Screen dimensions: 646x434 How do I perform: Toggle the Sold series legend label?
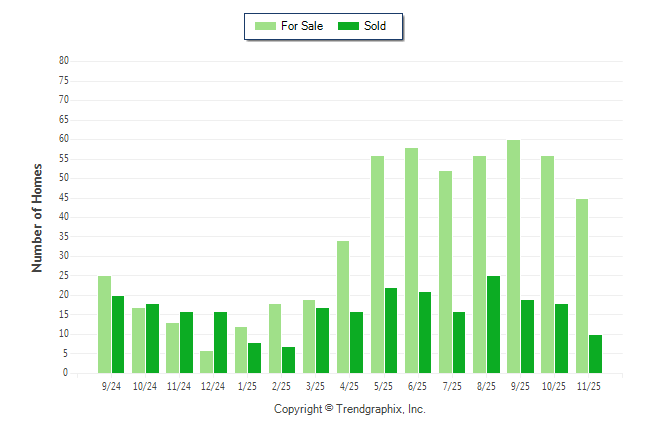[x=375, y=26]
